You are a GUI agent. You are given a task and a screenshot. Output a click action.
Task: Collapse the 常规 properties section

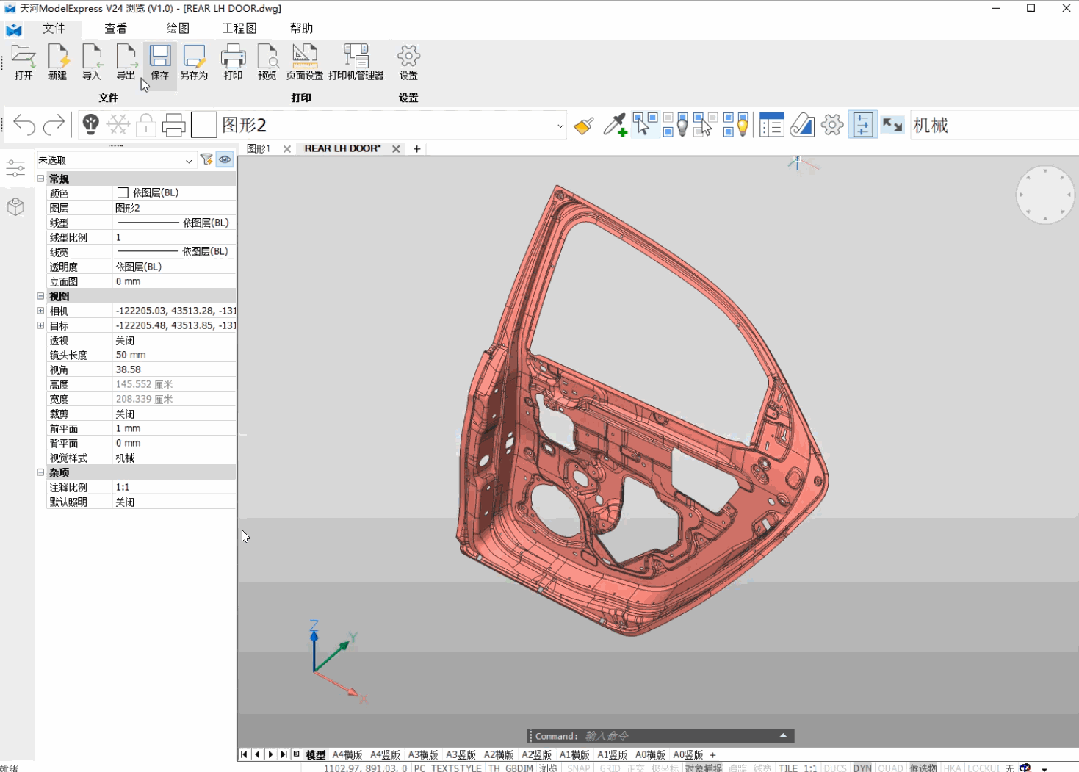(41, 178)
